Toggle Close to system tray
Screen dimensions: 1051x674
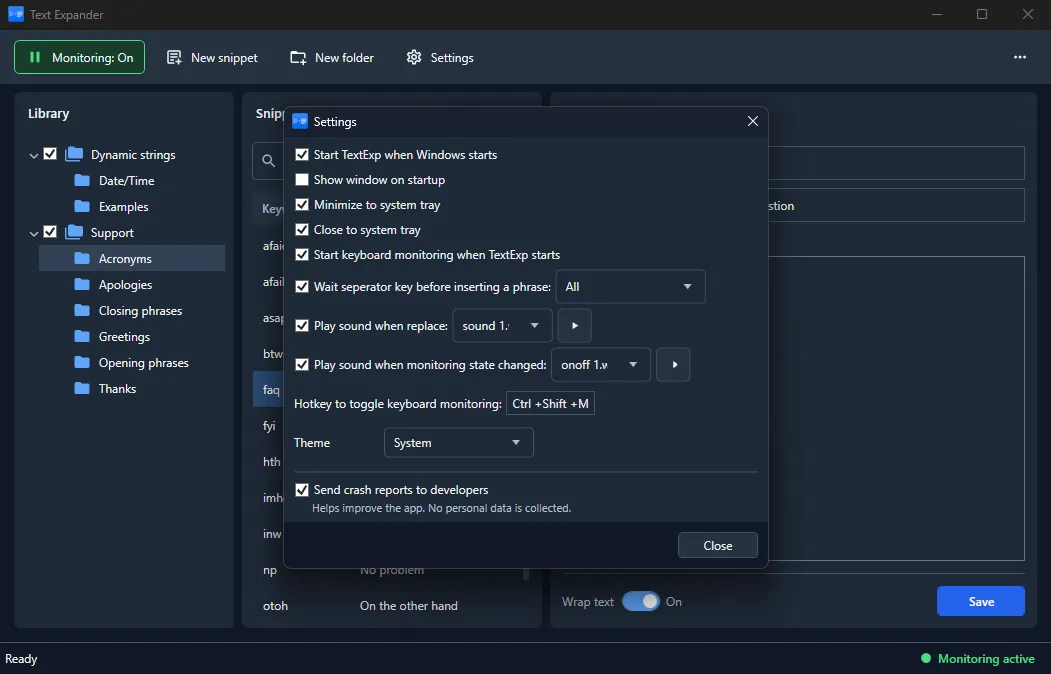pyautogui.click(x=302, y=230)
